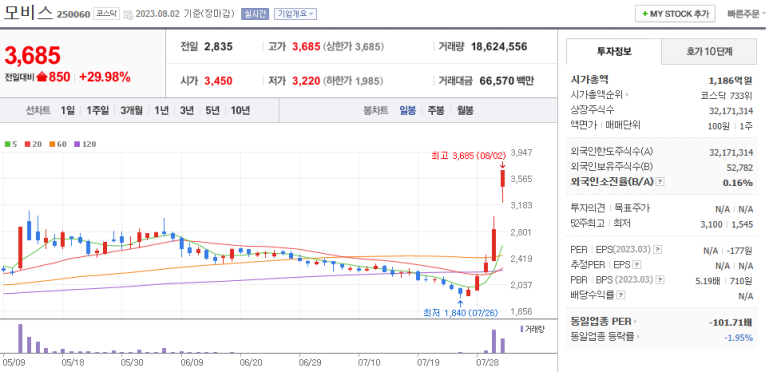Screen dimensions: 773x372
Task: Click the 코스닥 market label
Action: [x=106, y=14]
